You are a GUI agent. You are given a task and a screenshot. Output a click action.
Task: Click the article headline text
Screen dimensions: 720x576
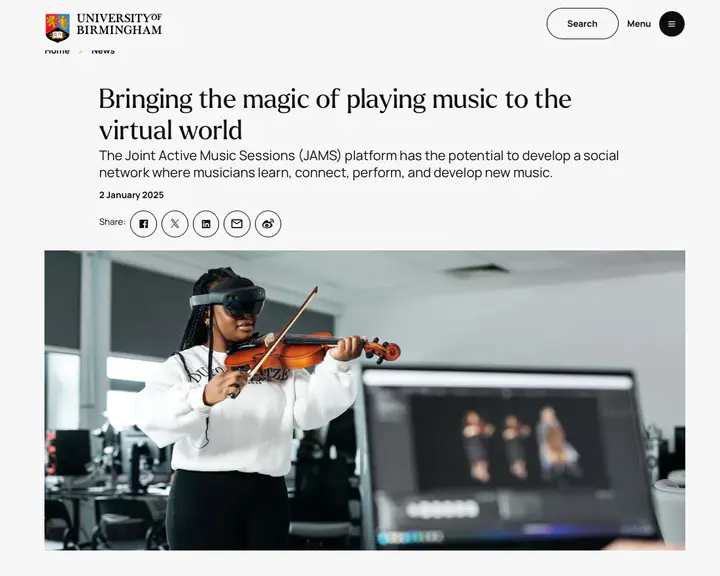[x=335, y=114]
